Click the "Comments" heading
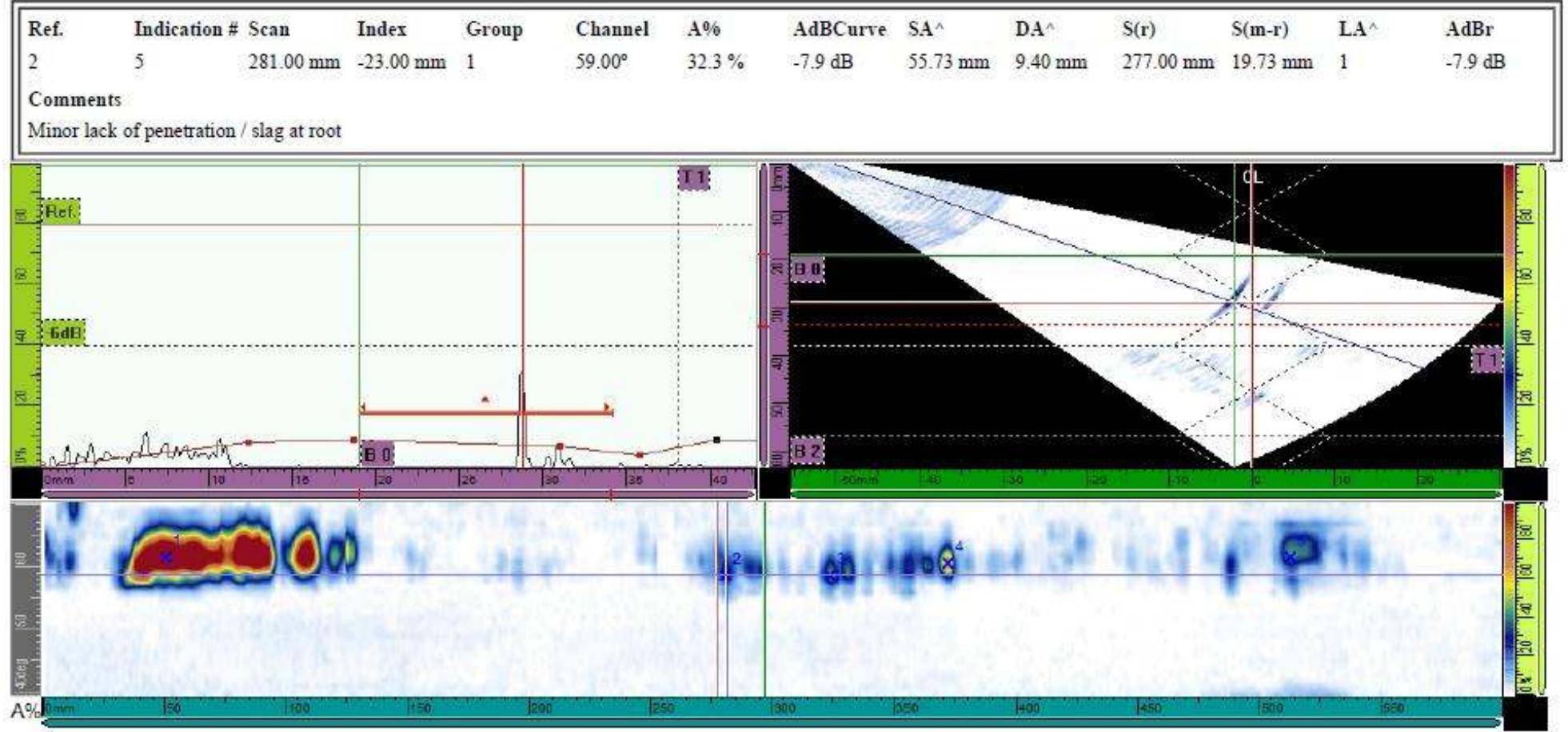Image resolution: width=1568 pixels, height=732 pixels. pos(75,99)
